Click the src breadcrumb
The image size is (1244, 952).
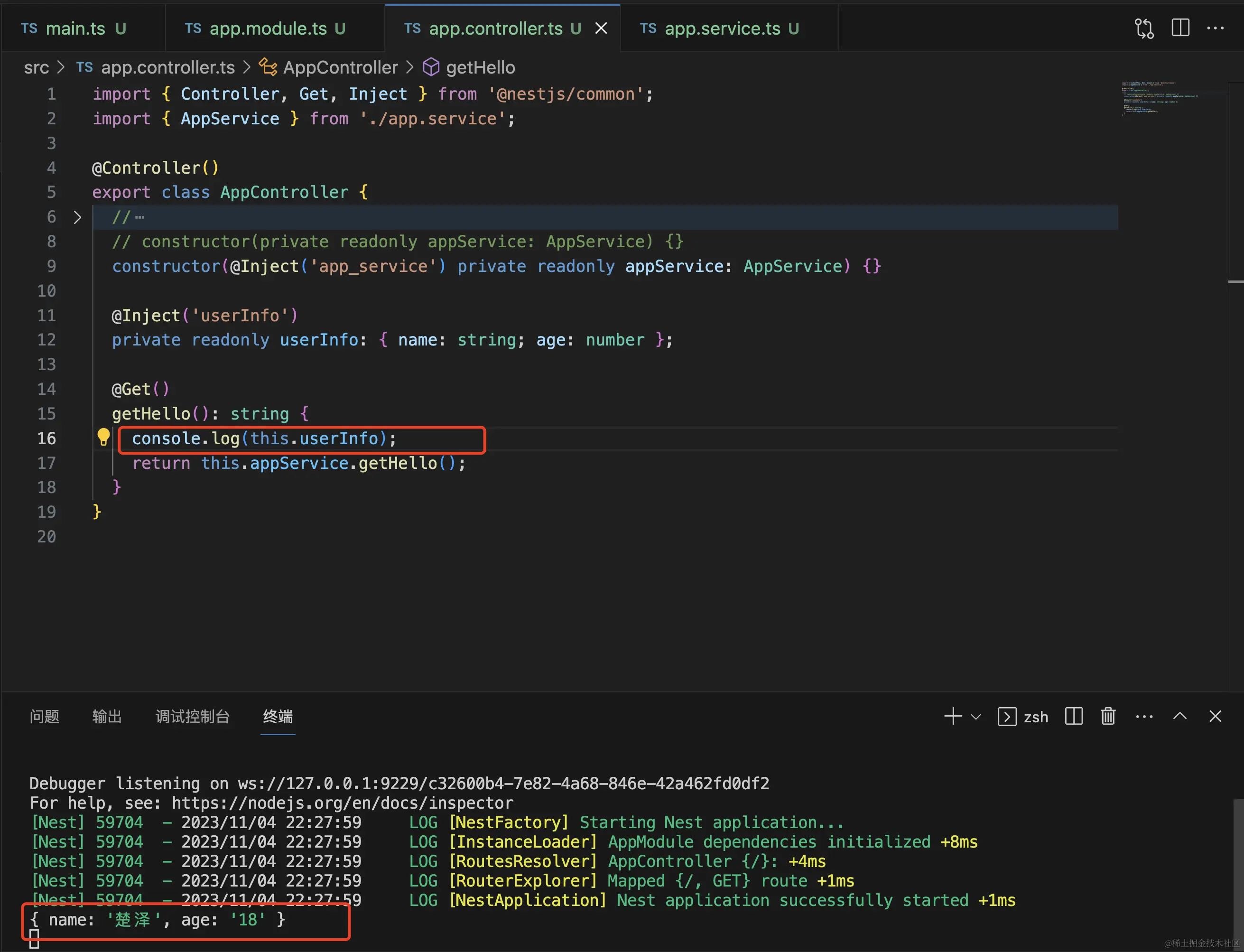click(36, 67)
